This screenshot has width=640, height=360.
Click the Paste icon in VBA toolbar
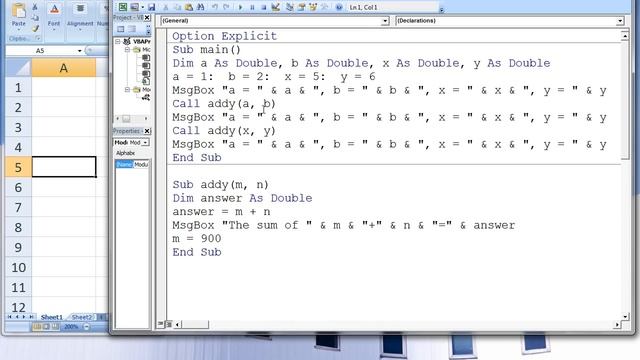189,7
